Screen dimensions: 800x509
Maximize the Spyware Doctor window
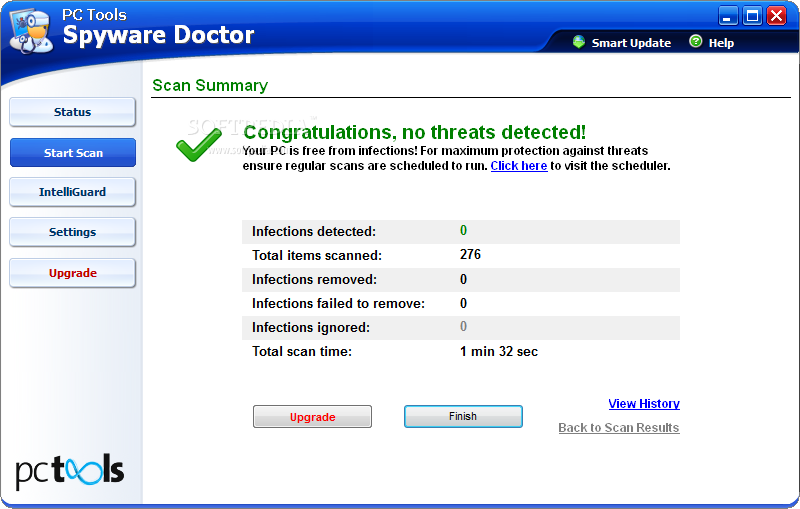[x=753, y=16]
